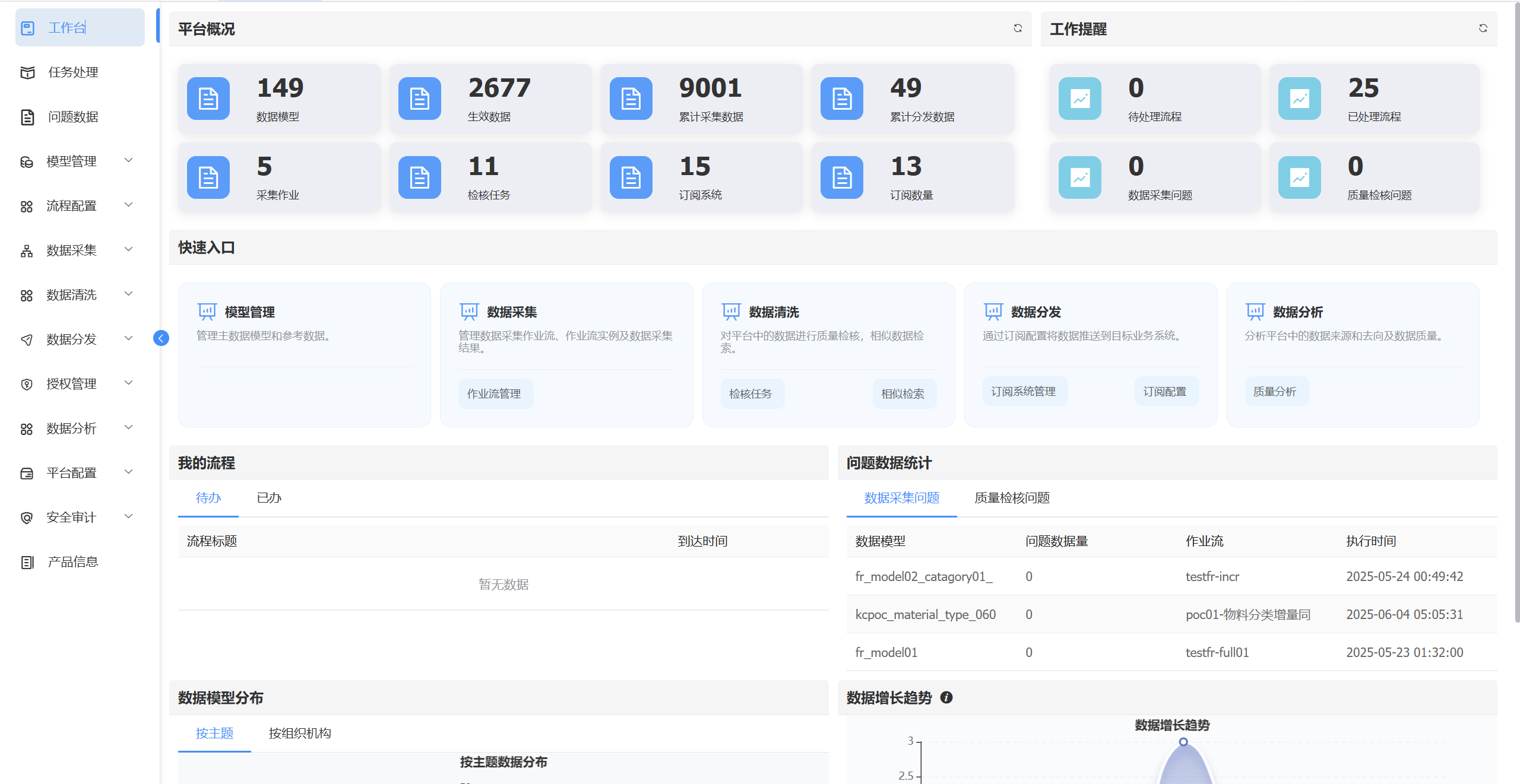Screen dimensions: 1520x784
Task: Expand the 安全审计 menu
Action: point(72,518)
